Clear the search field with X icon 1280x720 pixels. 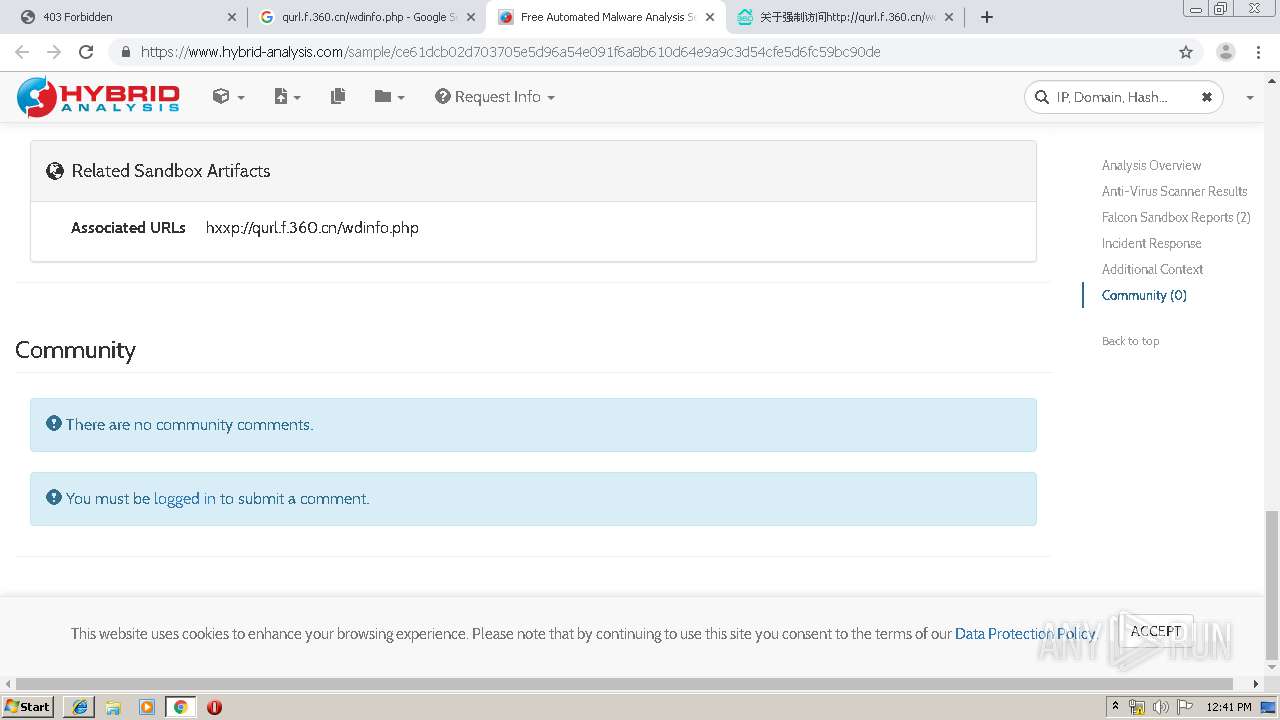tap(1206, 97)
